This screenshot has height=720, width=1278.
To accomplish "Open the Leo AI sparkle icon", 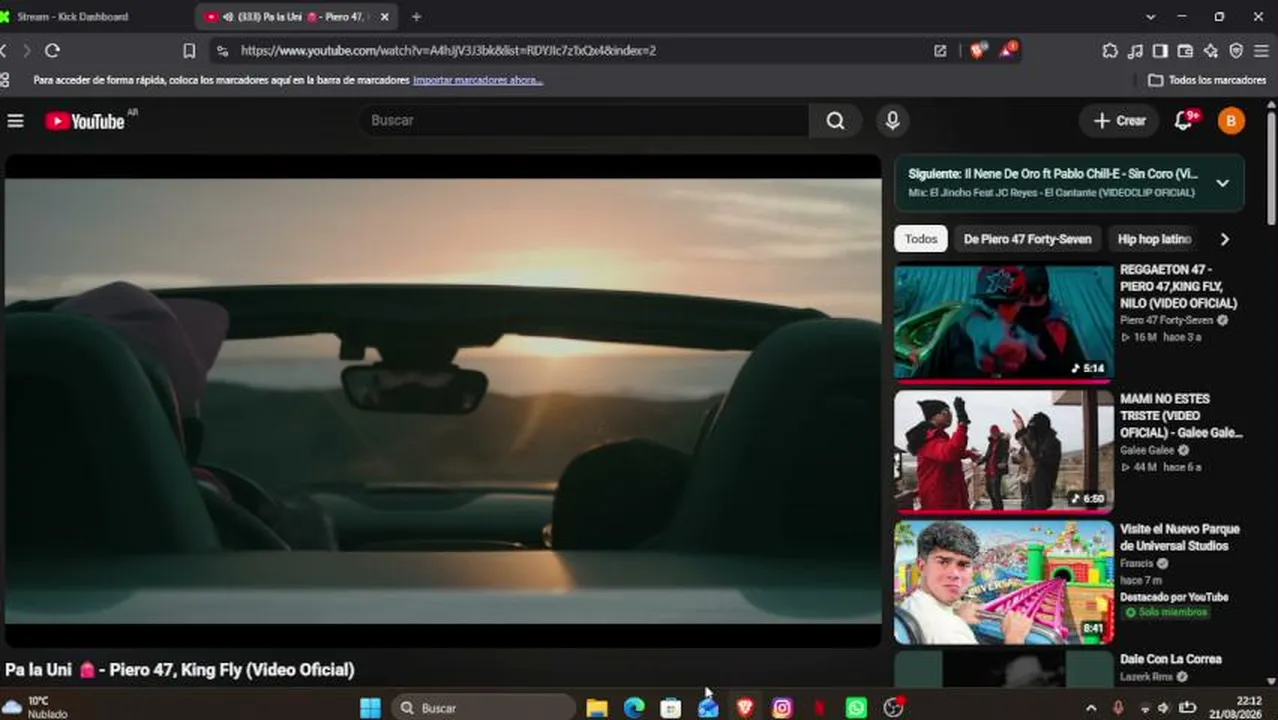I will pos(1211,50).
